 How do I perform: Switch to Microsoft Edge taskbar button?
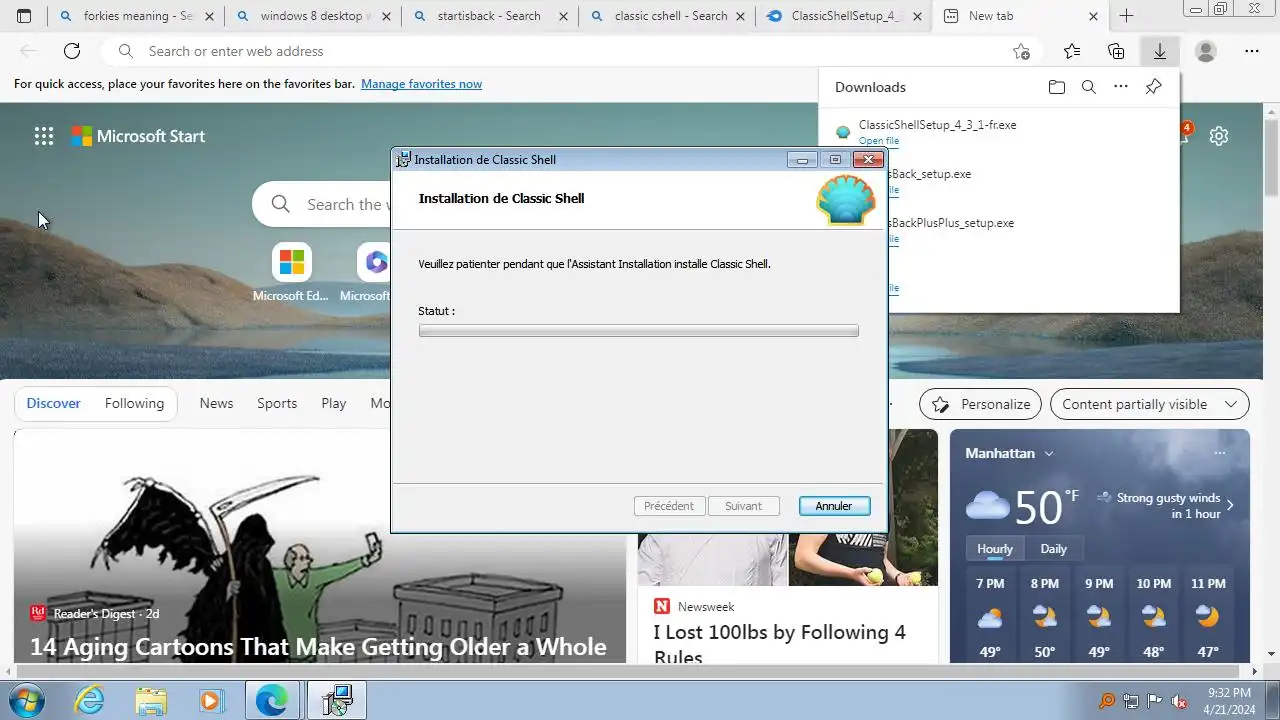point(271,700)
